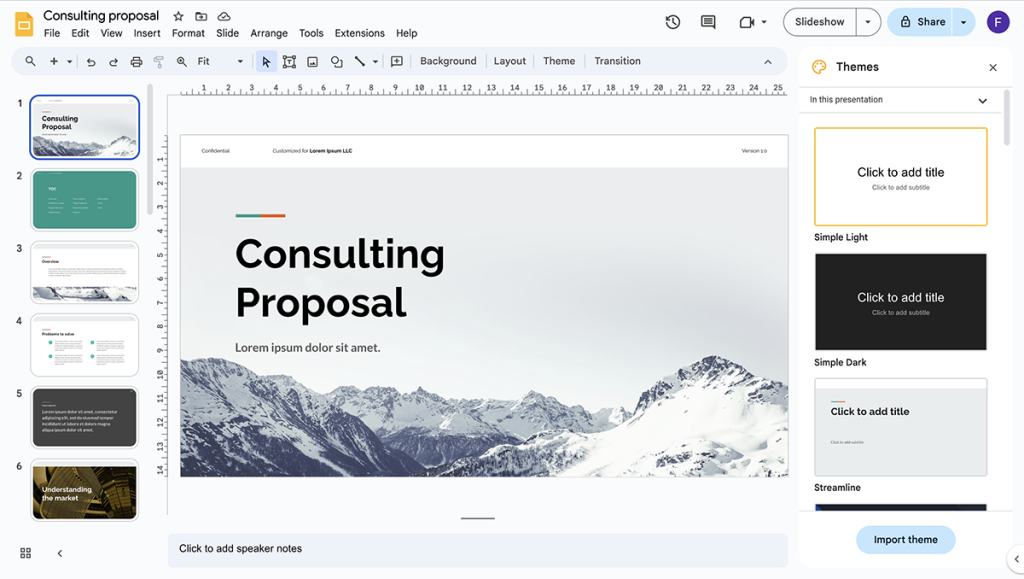The height and width of the screenshot is (579, 1024).
Task: Insert a new comment from the toolbar
Action: coord(396,61)
